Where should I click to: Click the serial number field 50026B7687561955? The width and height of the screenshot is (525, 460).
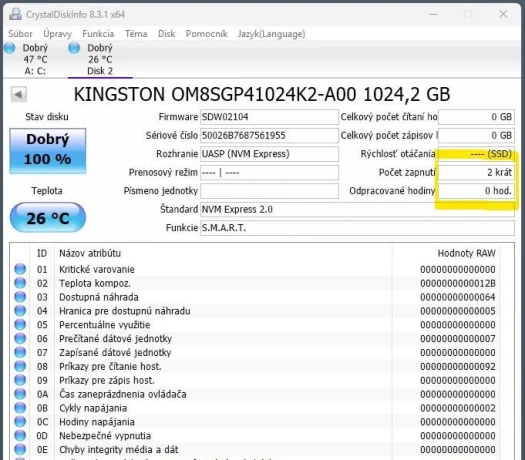point(269,136)
